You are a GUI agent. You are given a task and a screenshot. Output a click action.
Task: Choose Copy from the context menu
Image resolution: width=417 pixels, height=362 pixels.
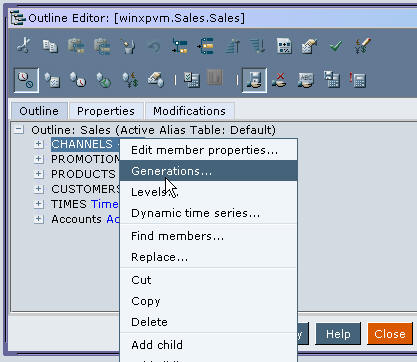(x=208, y=301)
